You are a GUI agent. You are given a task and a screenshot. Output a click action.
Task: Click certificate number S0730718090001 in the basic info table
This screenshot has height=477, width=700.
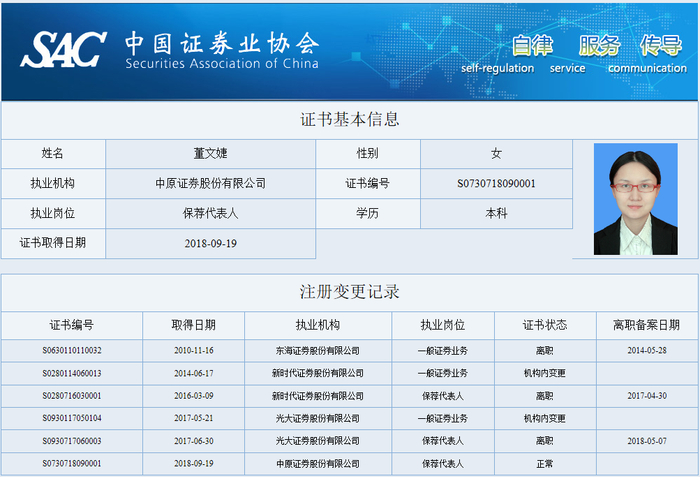[x=496, y=184]
